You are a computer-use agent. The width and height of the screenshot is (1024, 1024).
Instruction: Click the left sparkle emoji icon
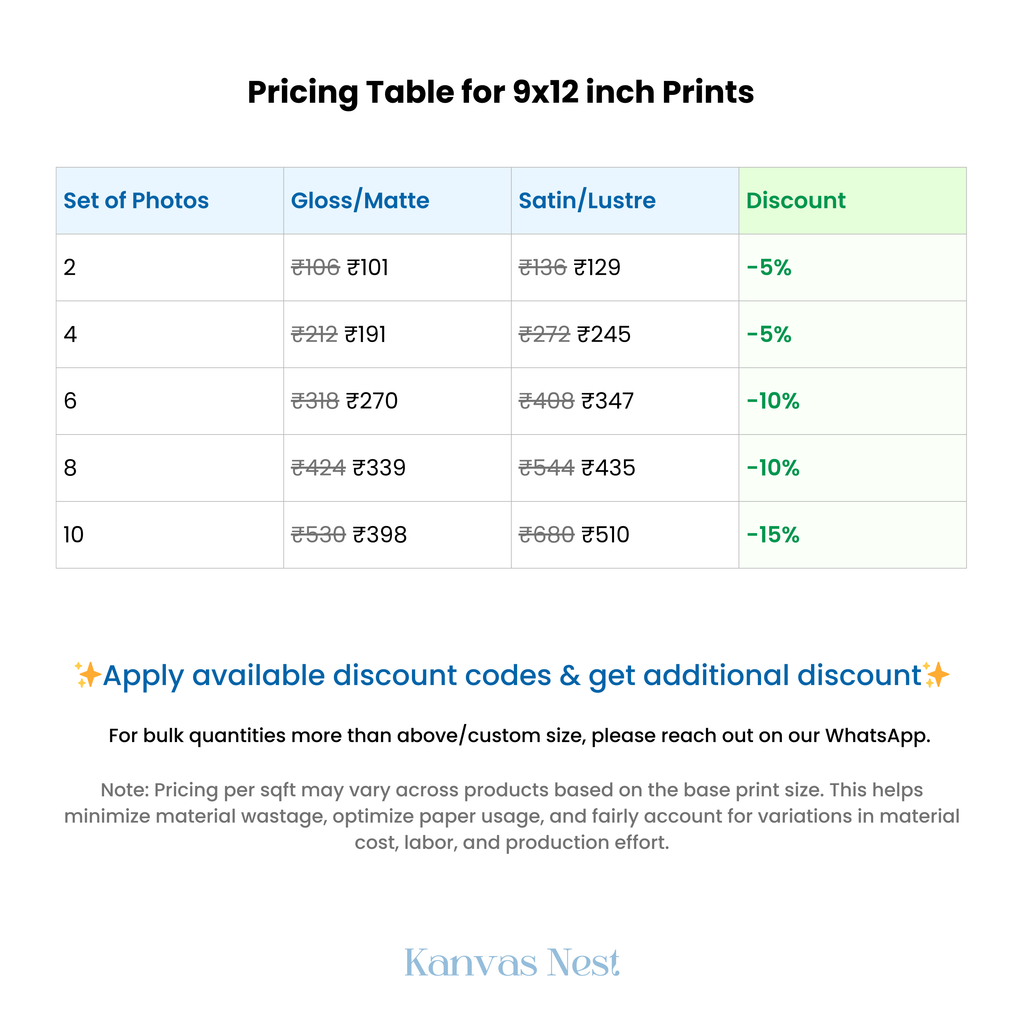click(87, 675)
